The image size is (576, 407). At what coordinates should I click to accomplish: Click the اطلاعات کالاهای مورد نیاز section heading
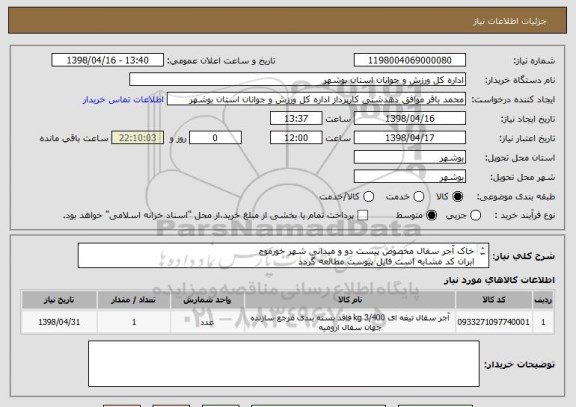coord(499,280)
